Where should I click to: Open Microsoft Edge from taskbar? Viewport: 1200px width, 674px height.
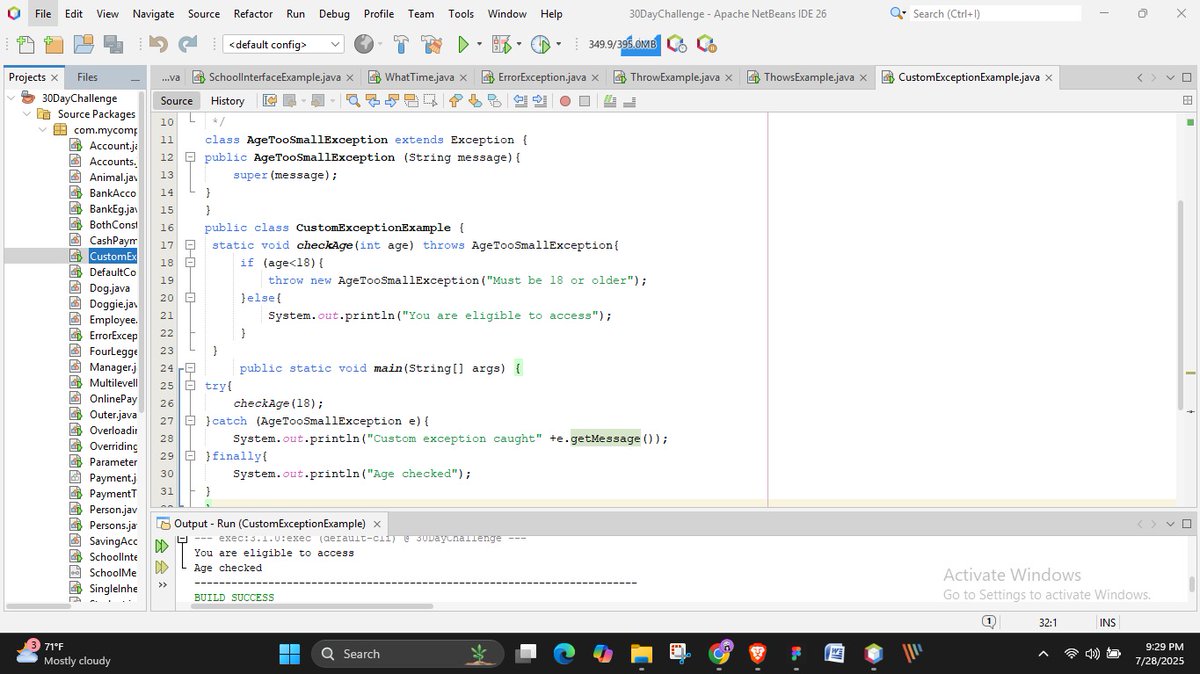coord(564,654)
